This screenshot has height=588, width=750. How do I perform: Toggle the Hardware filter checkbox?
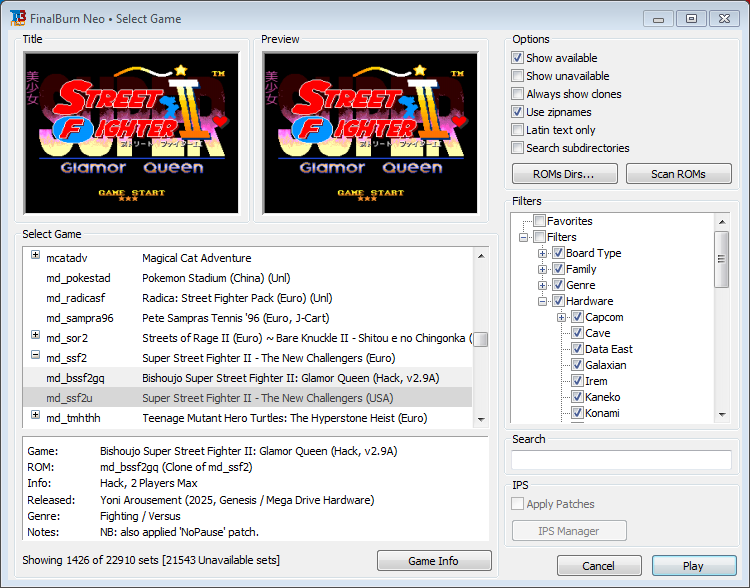click(x=558, y=301)
